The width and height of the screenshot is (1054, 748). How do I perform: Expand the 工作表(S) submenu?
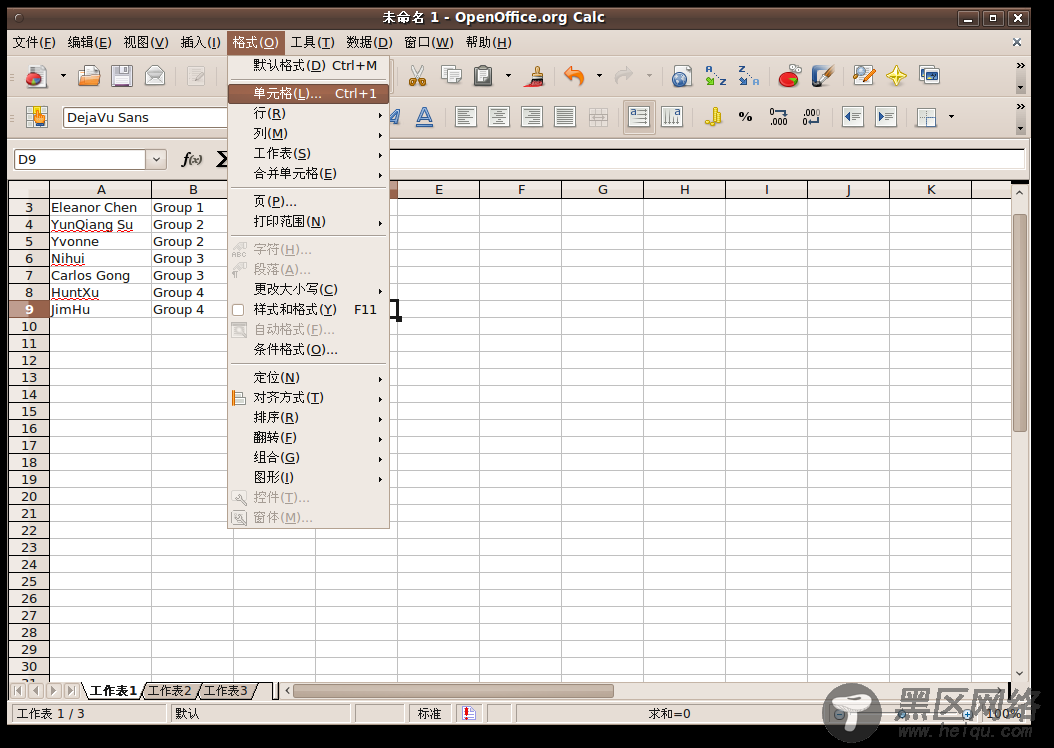click(309, 154)
